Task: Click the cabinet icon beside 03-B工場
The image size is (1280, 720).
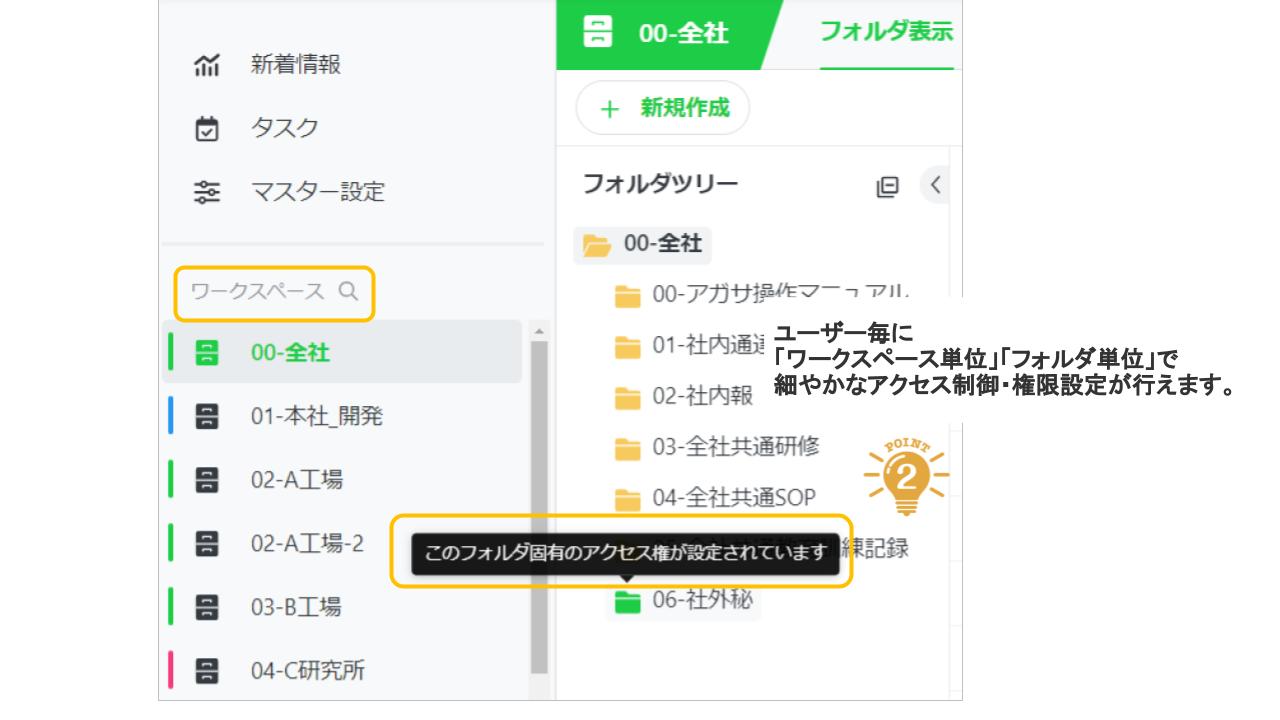Action: (207, 606)
